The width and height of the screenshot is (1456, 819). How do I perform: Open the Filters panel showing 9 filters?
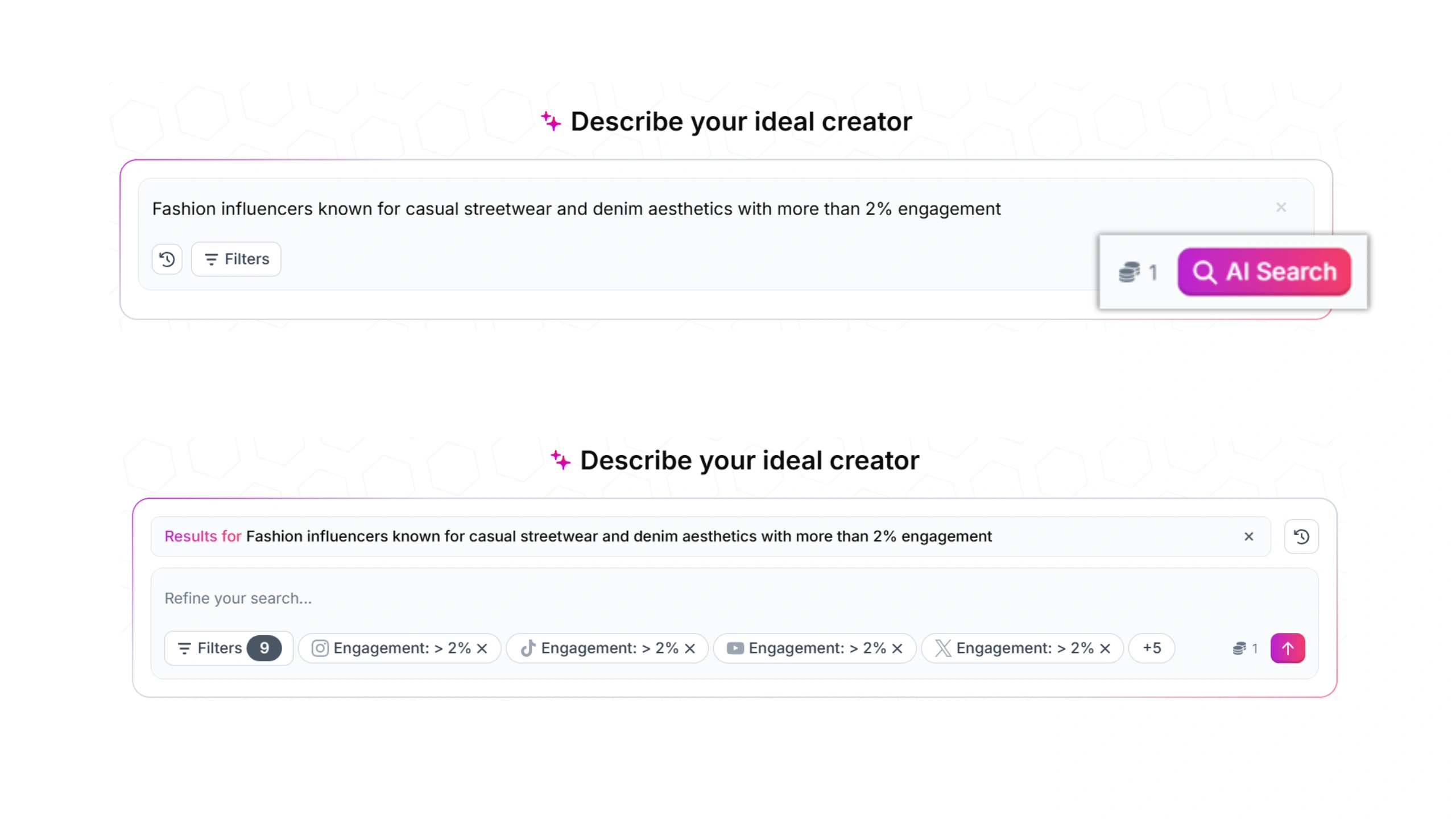229,648
